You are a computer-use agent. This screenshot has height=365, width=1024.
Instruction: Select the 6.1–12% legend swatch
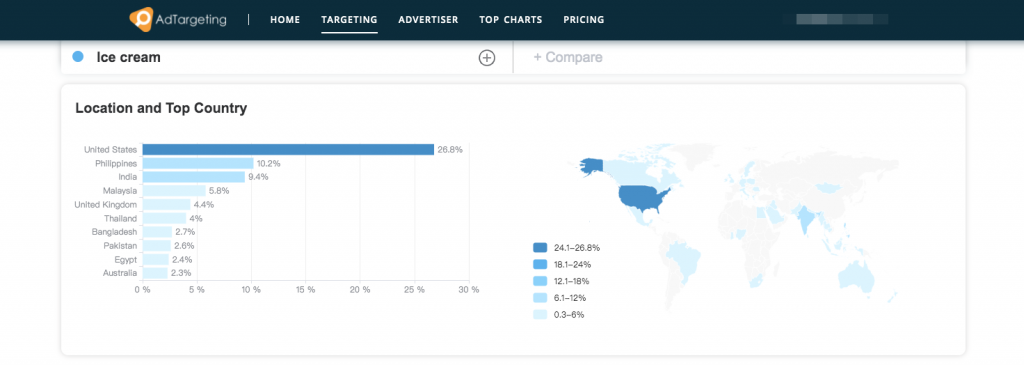click(540, 298)
